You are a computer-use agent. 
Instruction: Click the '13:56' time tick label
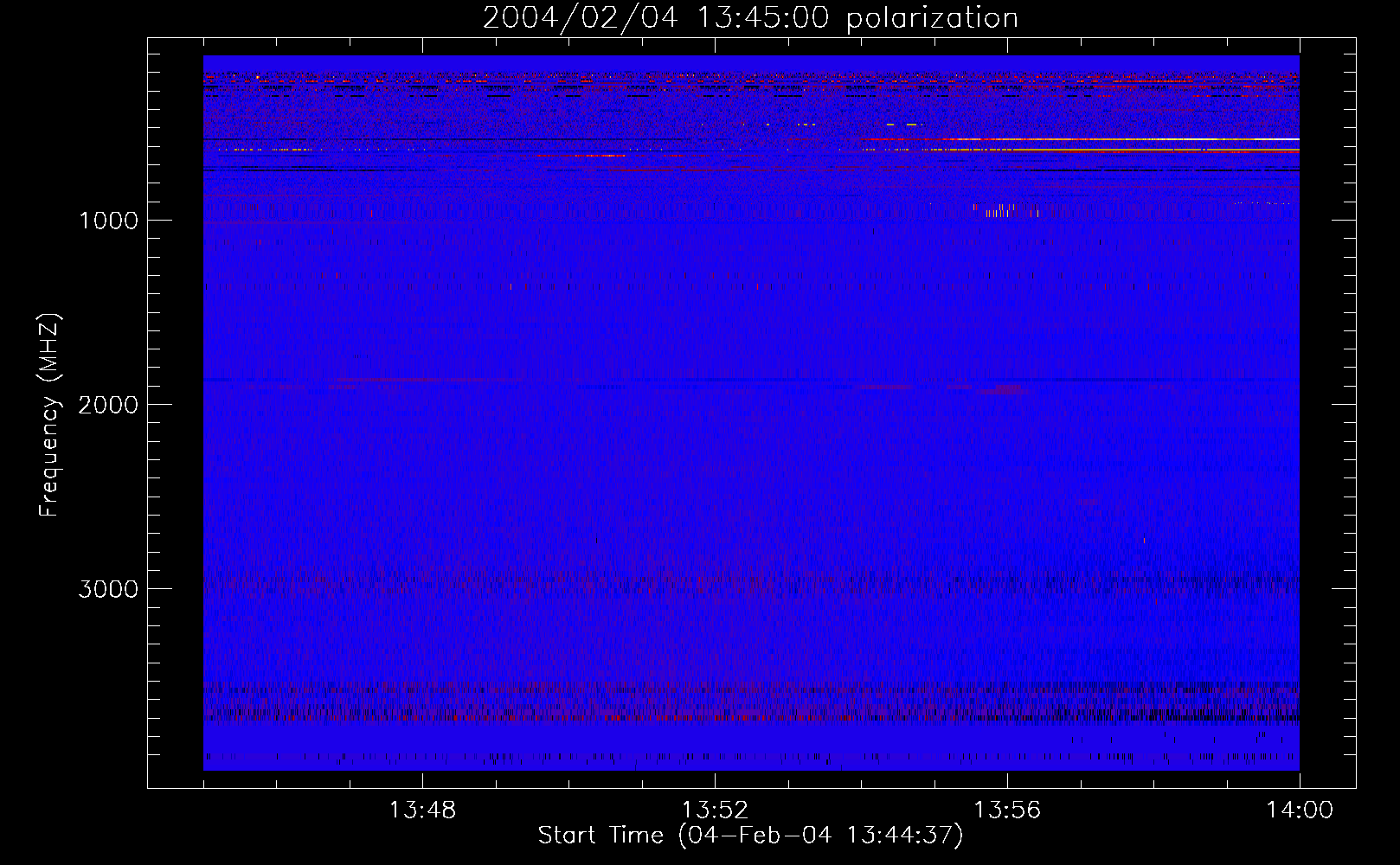1007,811
